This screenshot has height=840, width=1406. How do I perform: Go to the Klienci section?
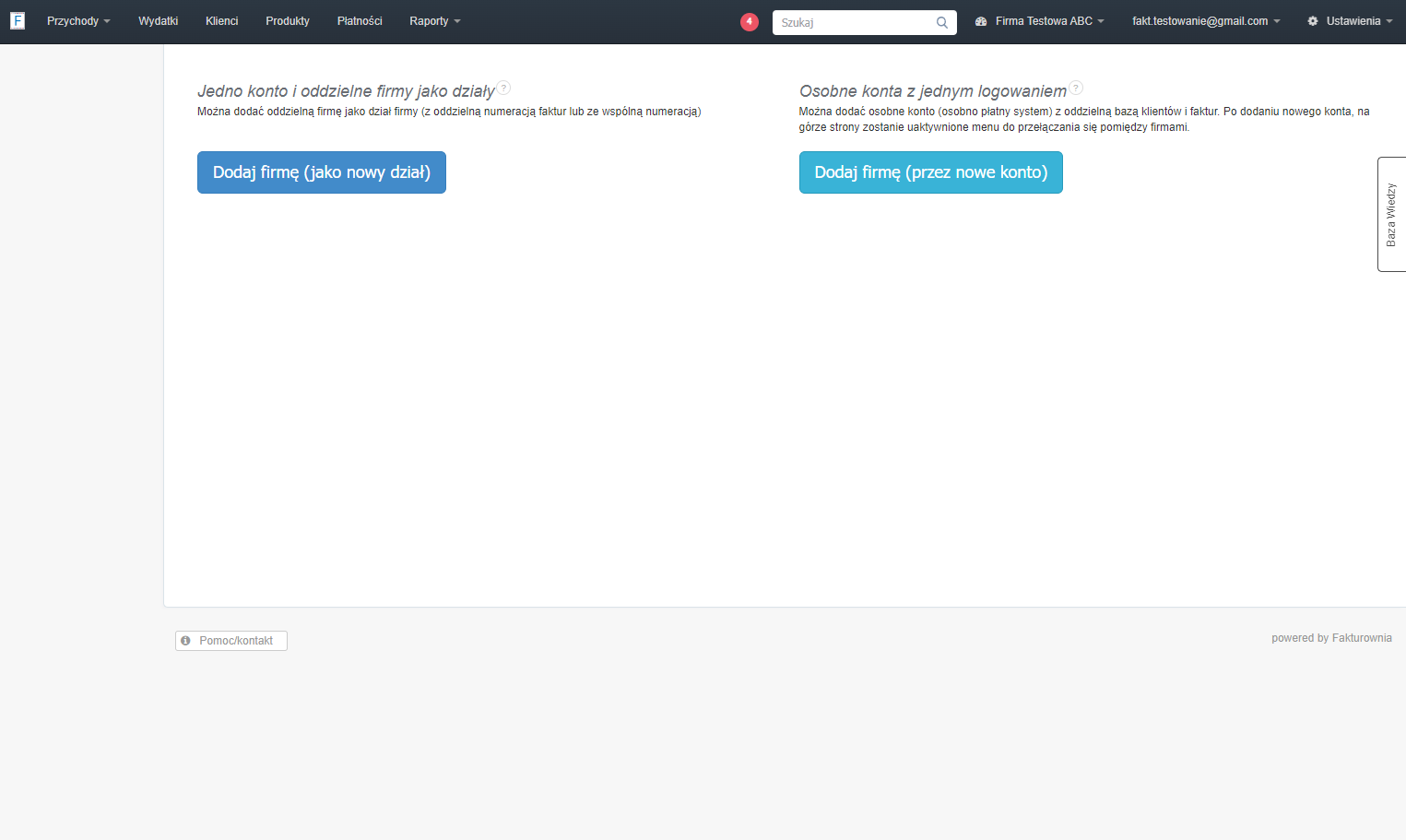click(222, 21)
